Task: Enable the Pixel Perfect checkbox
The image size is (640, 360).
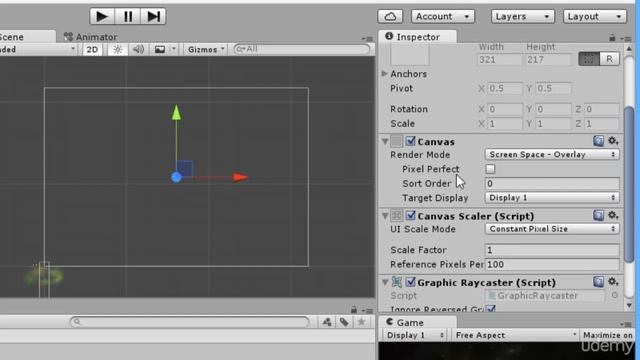Action: tap(490, 169)
